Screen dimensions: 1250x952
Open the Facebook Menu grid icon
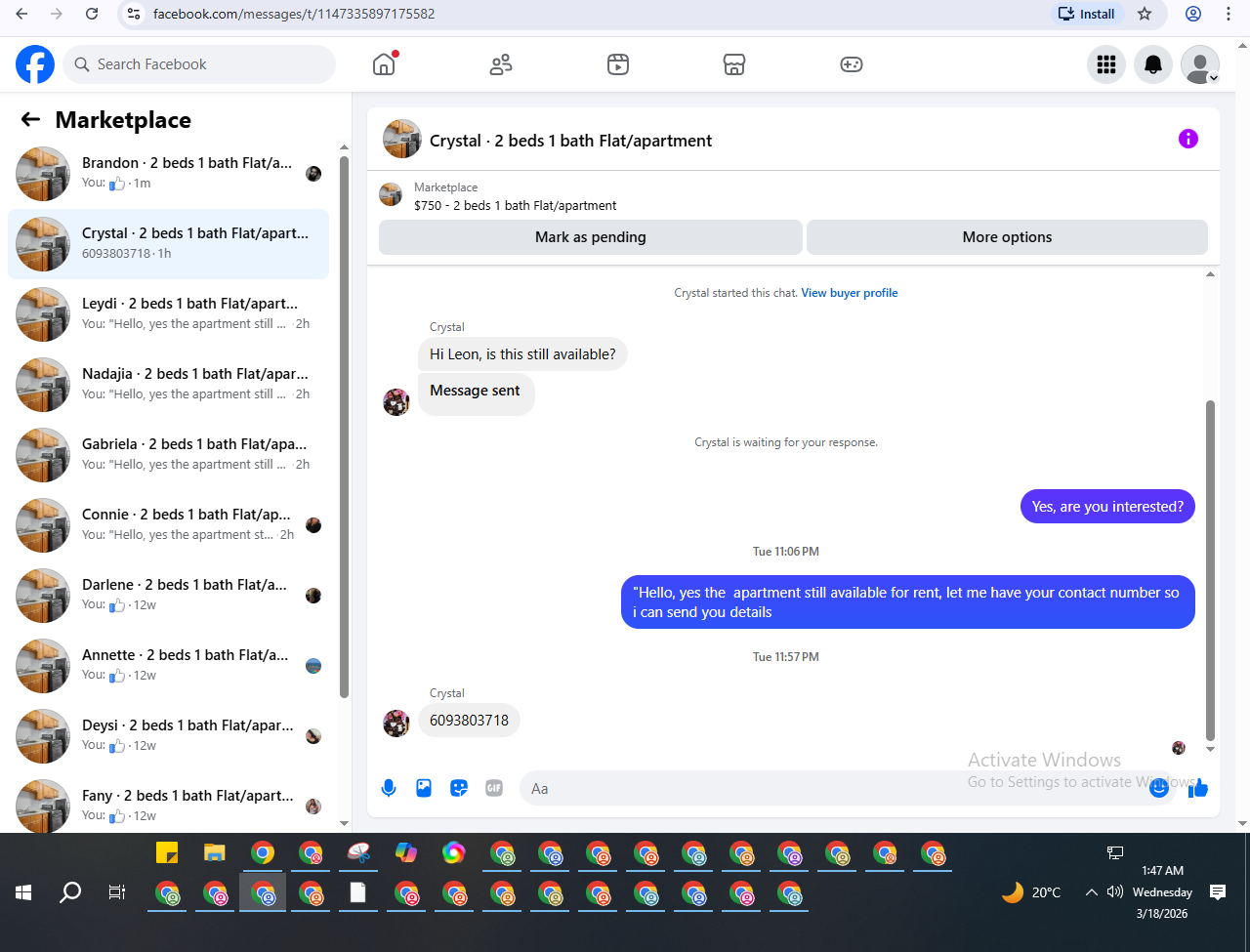1106,64
